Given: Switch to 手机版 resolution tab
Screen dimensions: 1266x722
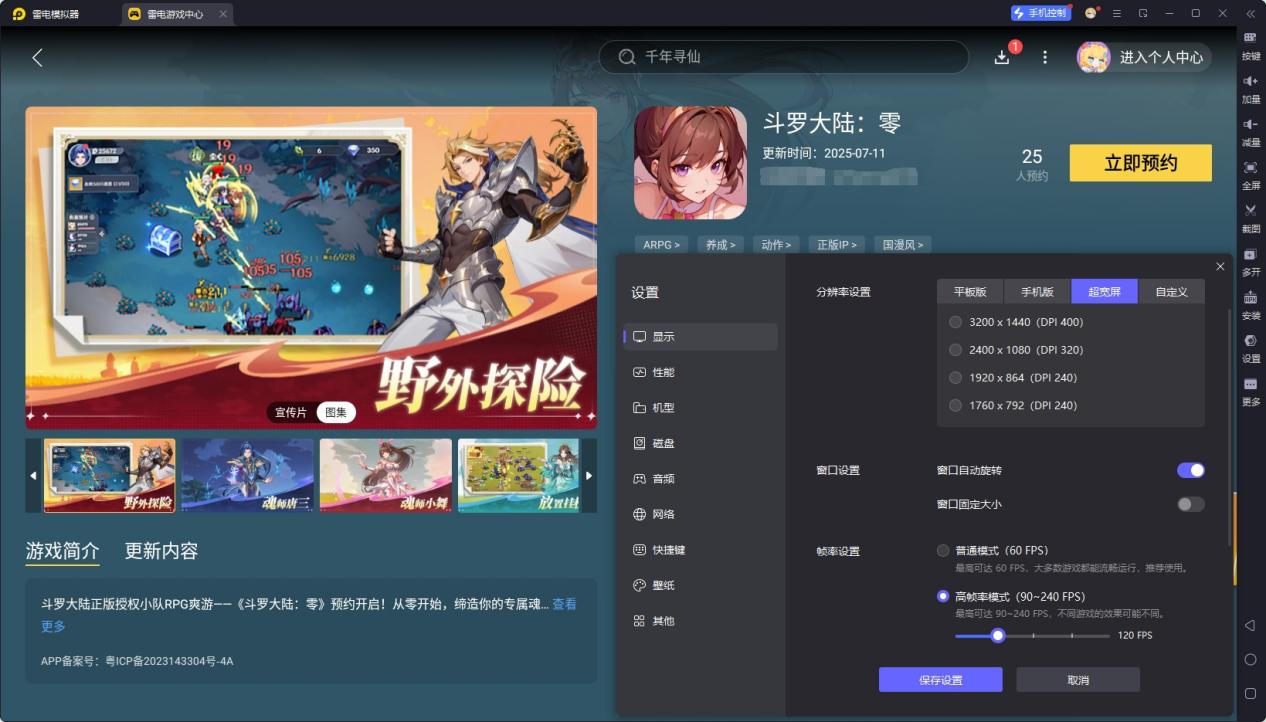Looking at the screenshot, I should coord(1037,291).
